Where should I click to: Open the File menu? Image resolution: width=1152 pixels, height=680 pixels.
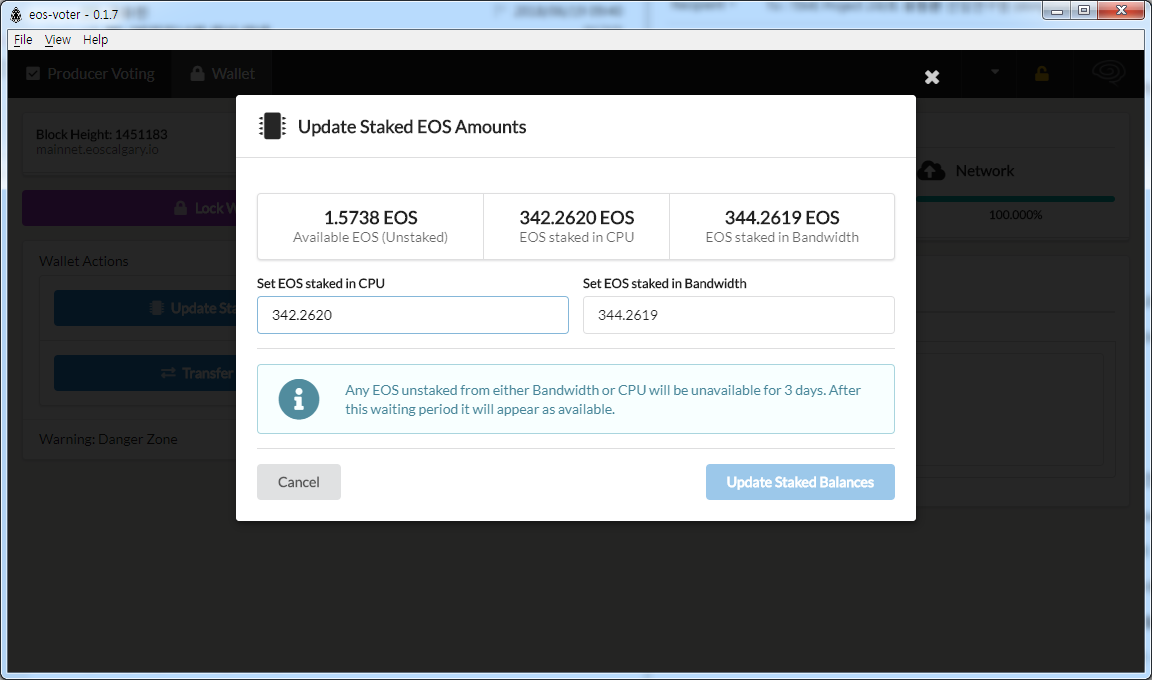(23, 40)
